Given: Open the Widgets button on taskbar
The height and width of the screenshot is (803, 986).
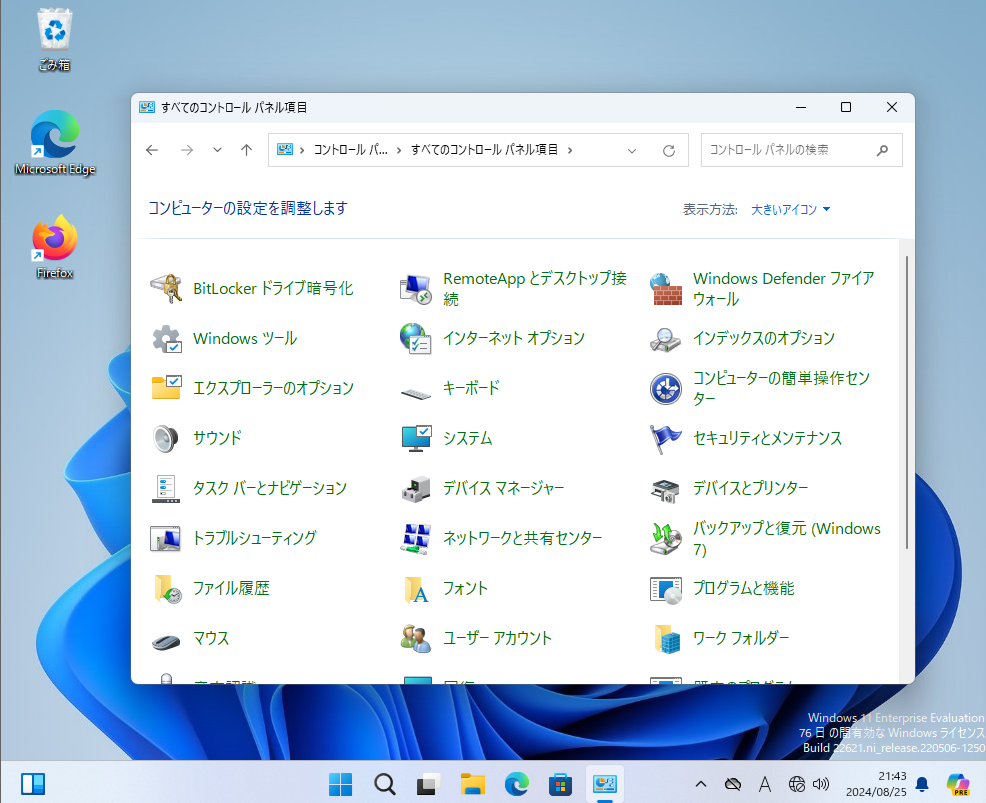Looking at the screenshot, I should pos(33,784).
